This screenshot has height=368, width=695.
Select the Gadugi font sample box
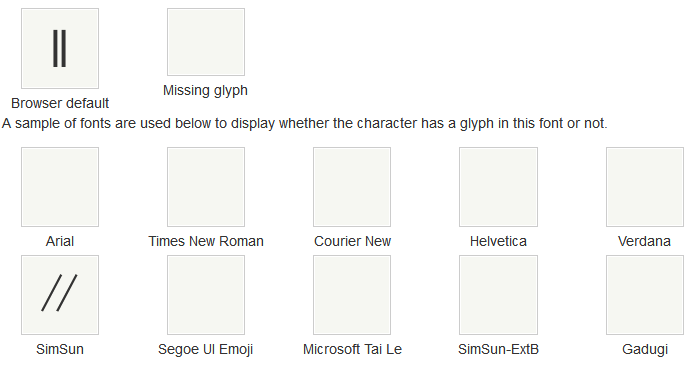tap(645, 295)
